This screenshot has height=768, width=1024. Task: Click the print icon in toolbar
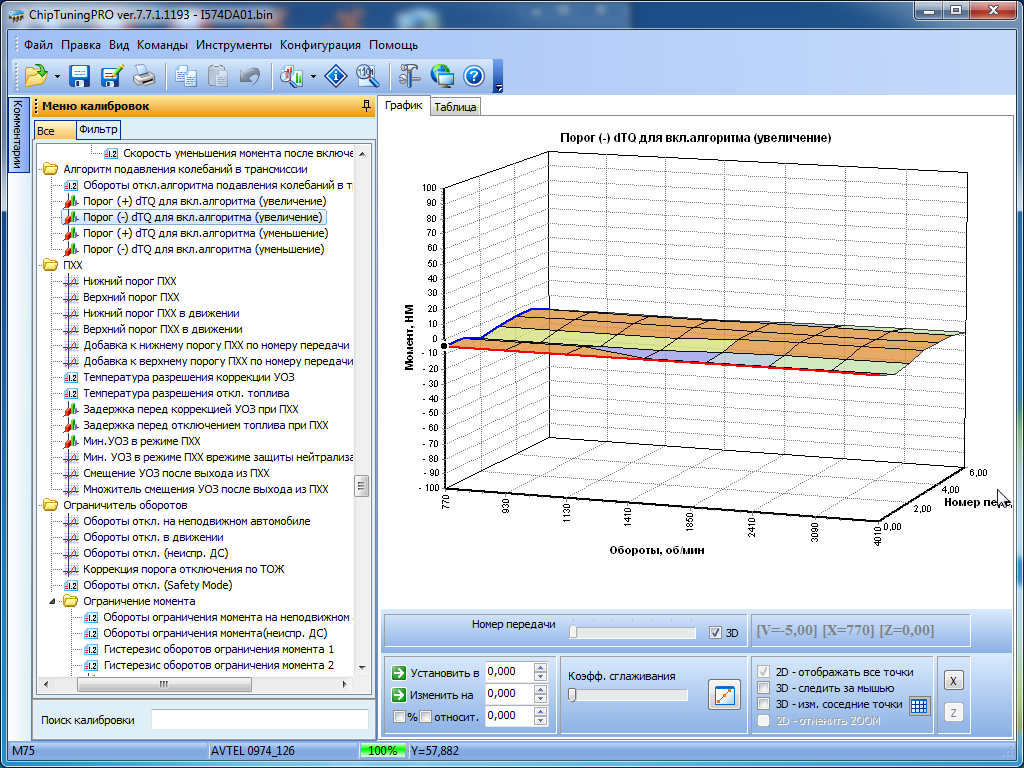pos(144,76)
